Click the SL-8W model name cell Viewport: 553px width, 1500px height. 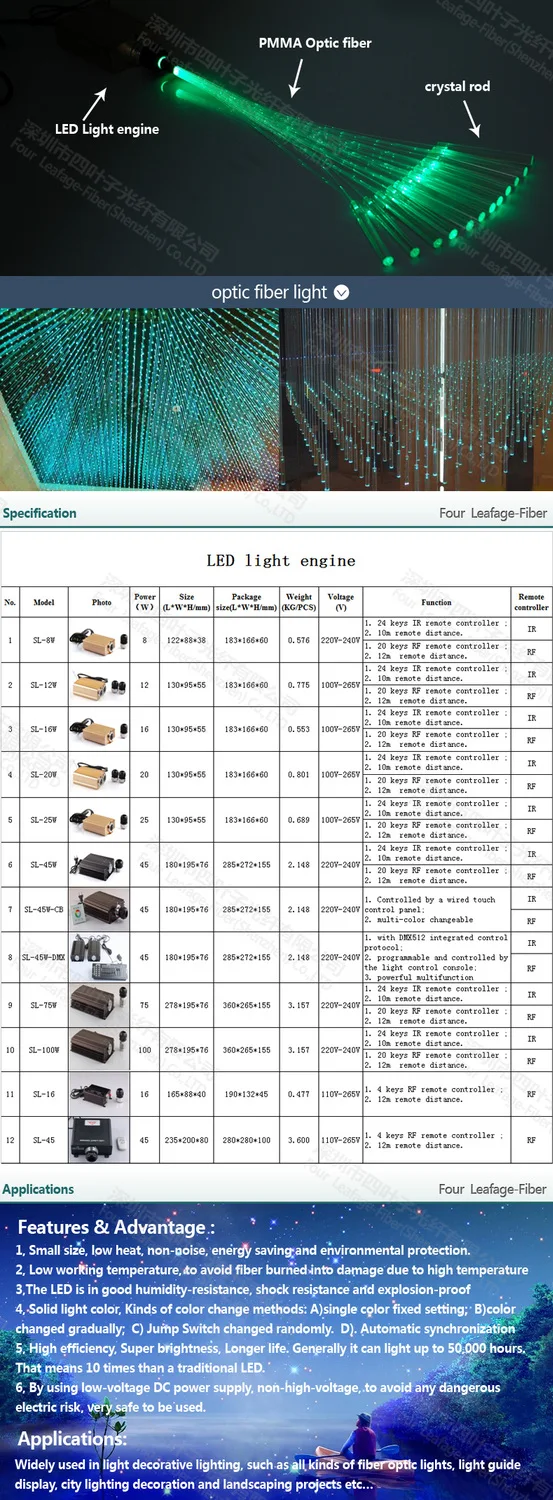(x=44, y=640)
